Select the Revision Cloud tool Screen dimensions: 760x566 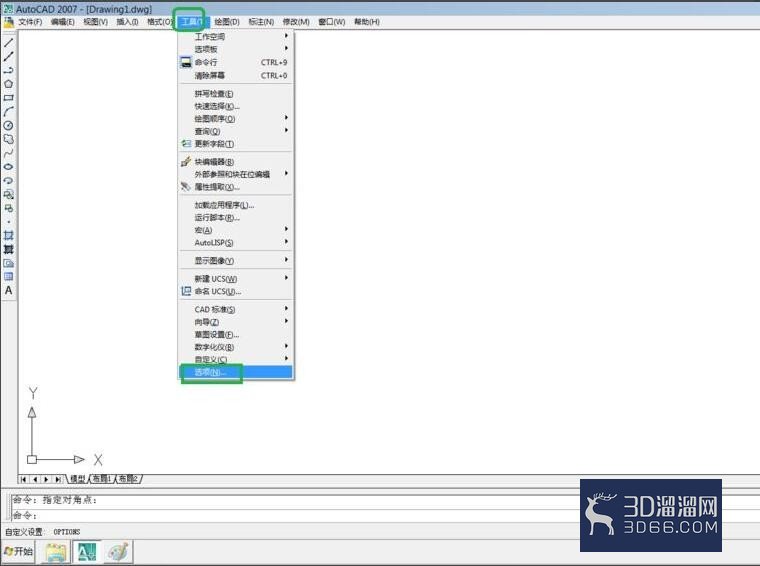[x=8, y=139]
